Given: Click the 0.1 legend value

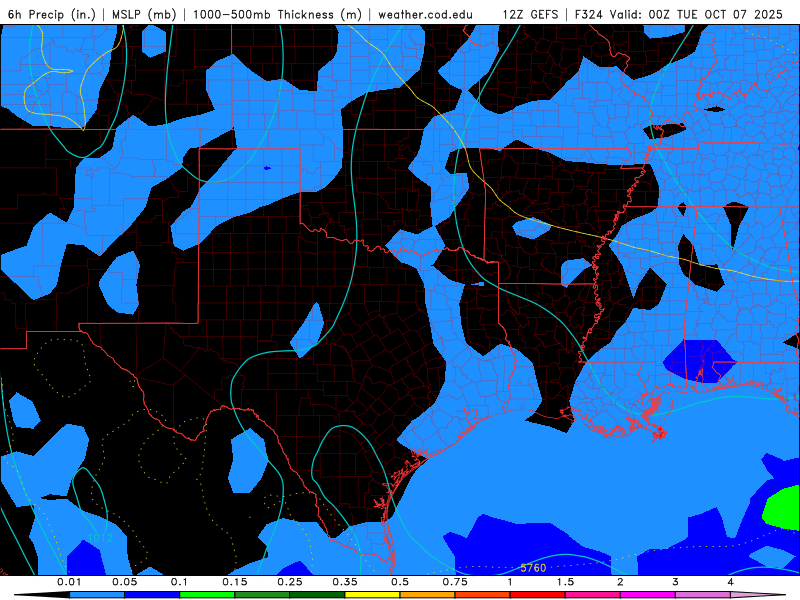Looking at the screenshot, I should tap(179, 582).
